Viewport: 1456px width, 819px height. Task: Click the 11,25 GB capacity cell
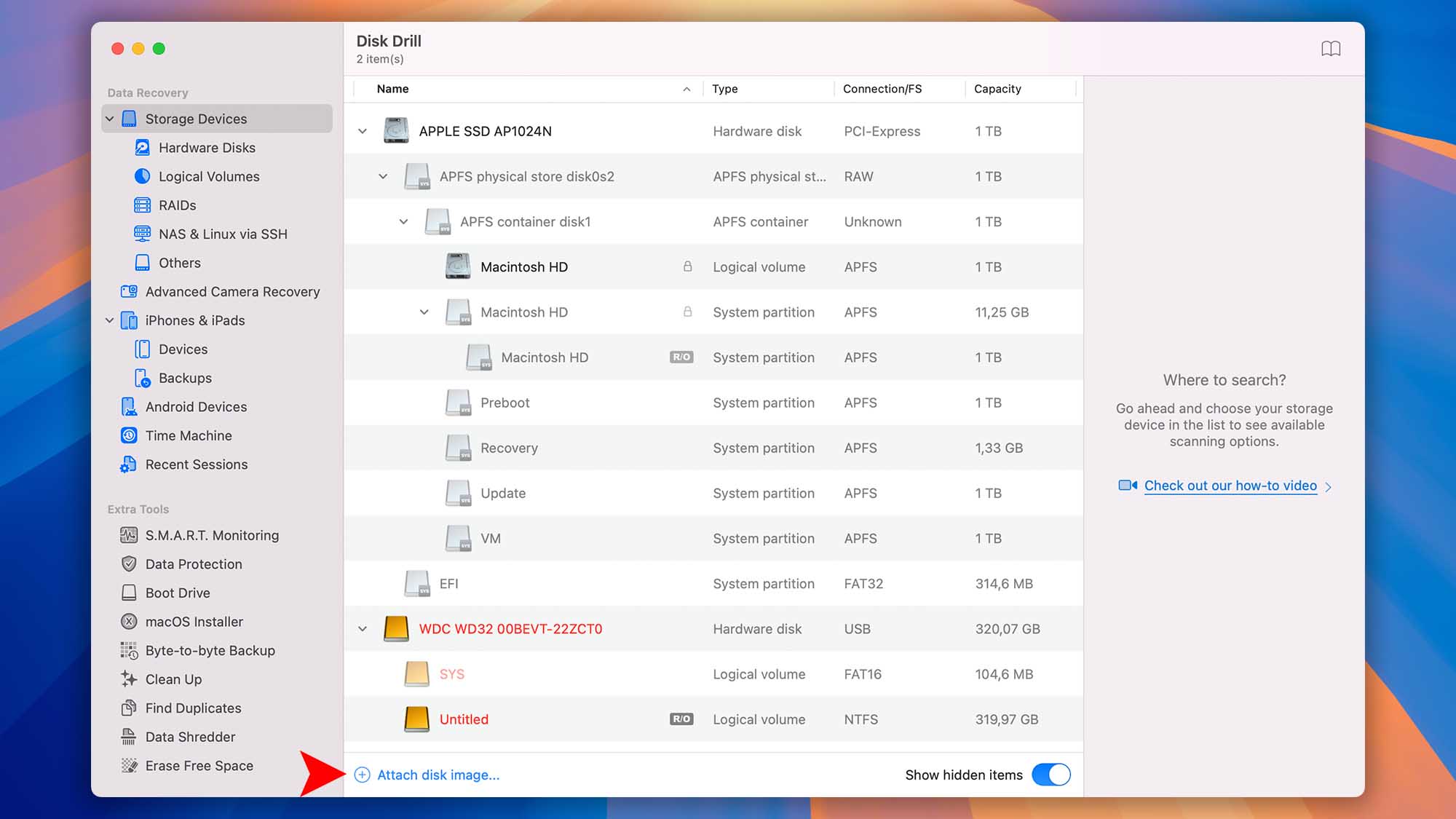coord(1002,312)
